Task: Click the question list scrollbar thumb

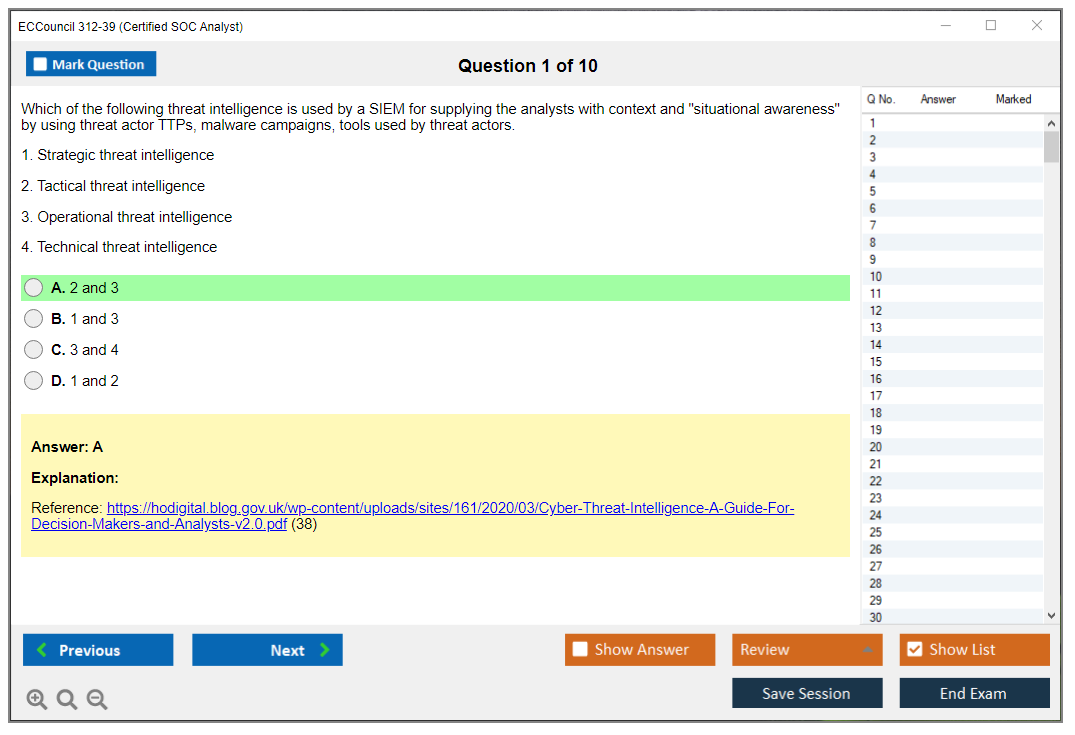Action: (x=1051, y=146)
